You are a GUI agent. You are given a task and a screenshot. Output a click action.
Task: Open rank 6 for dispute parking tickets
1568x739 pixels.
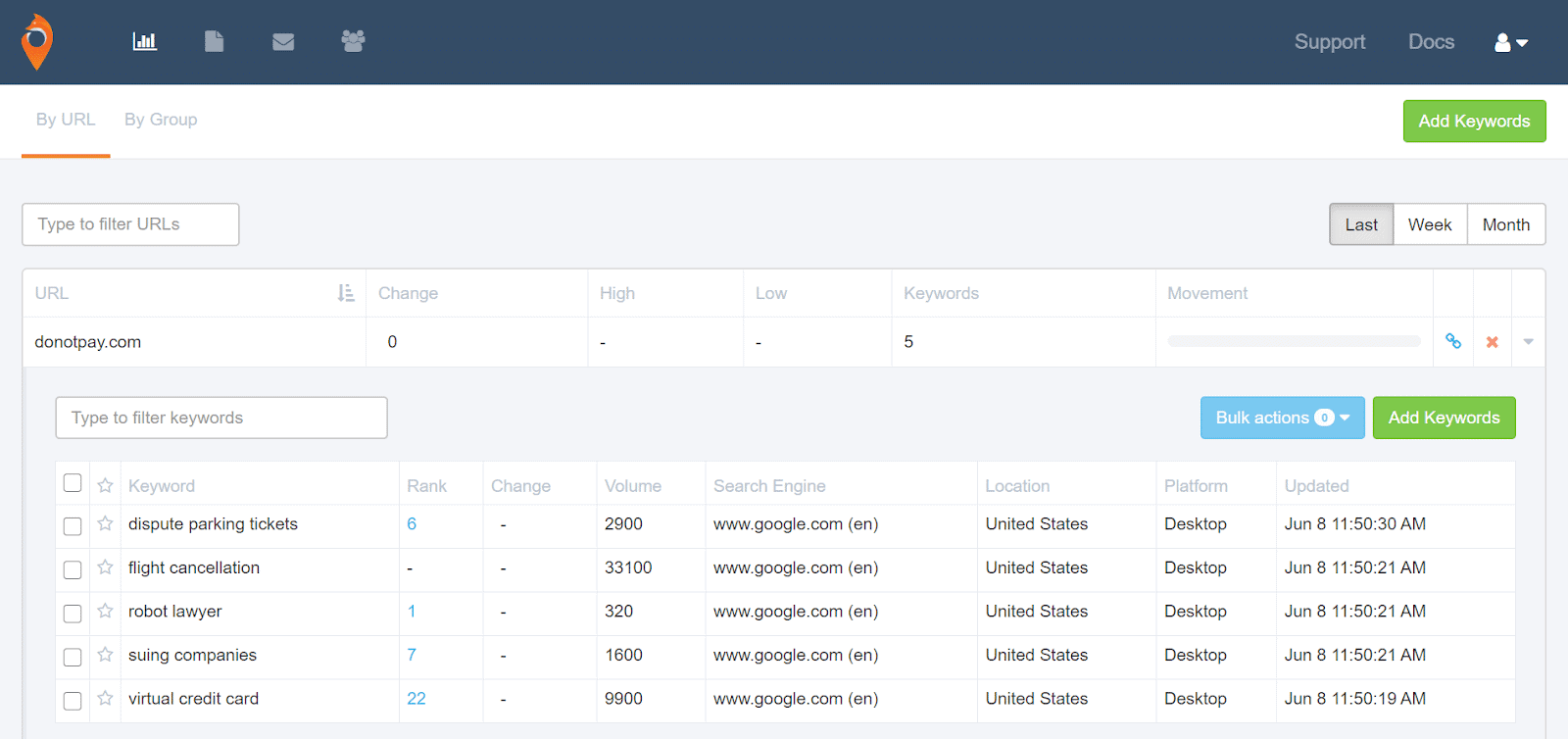(x=412, y=524)
